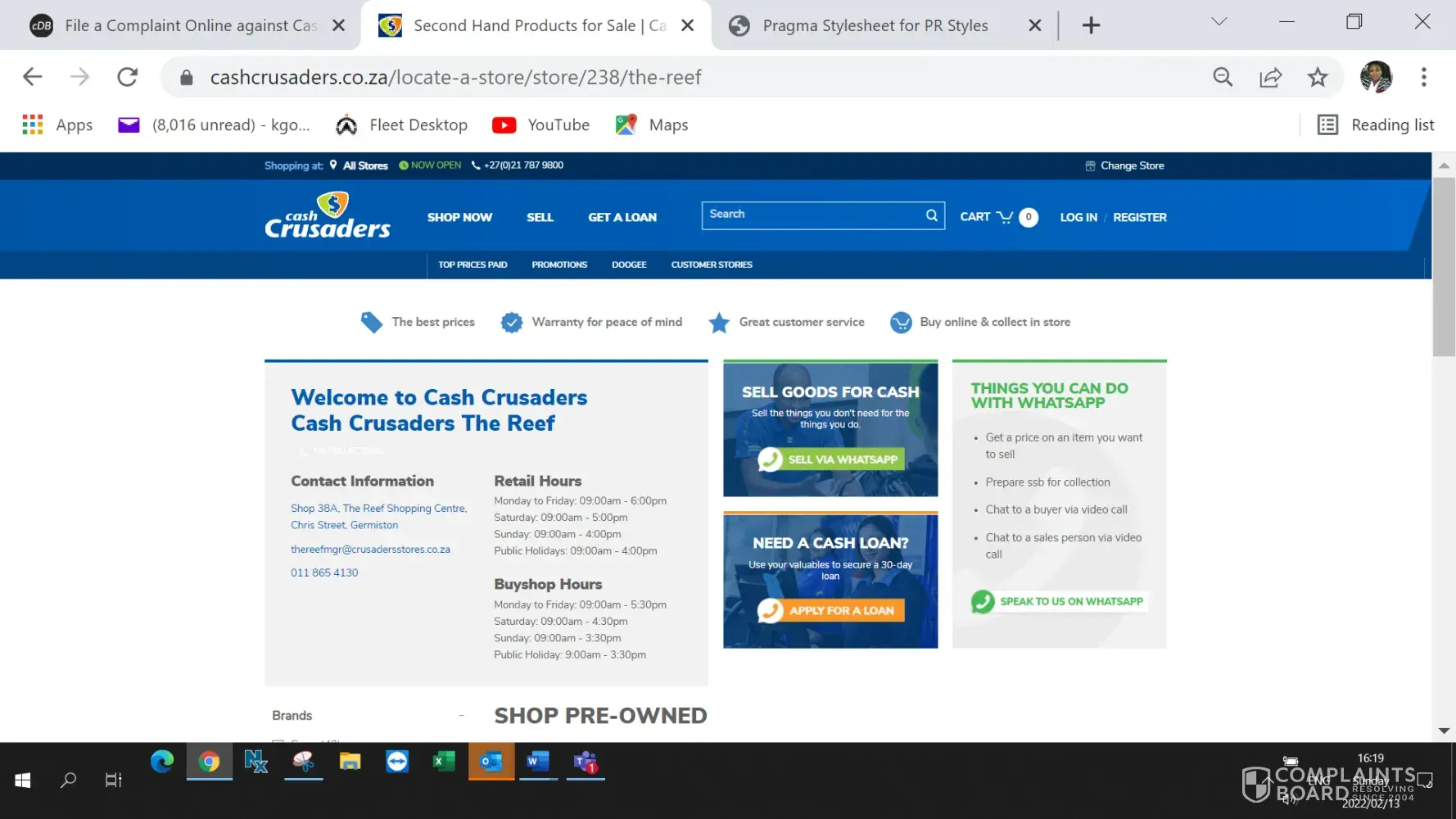This screenshot has width=1456, height=819.
Task: Click the Retail Hours heading
Action: [538, 481]
